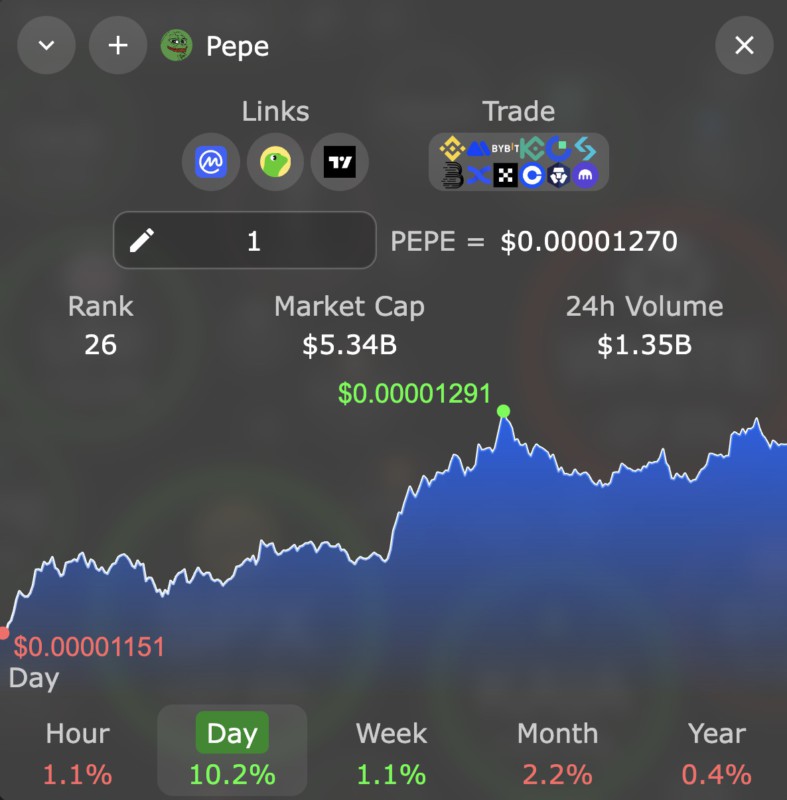The image size is (787, 800).
Task: Click the red low-price chart marker
Action: tap(4, 633)
